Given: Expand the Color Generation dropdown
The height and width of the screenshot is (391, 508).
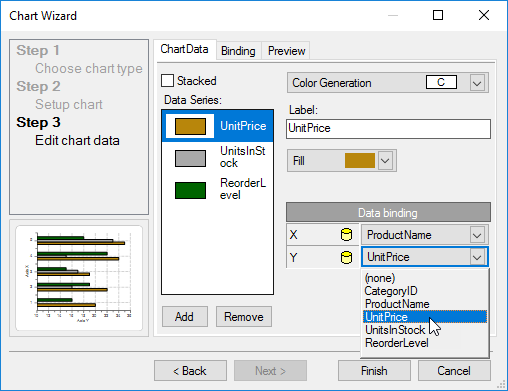Looking at the screenshot, I should pyautogui.click(x=477, y=83).
